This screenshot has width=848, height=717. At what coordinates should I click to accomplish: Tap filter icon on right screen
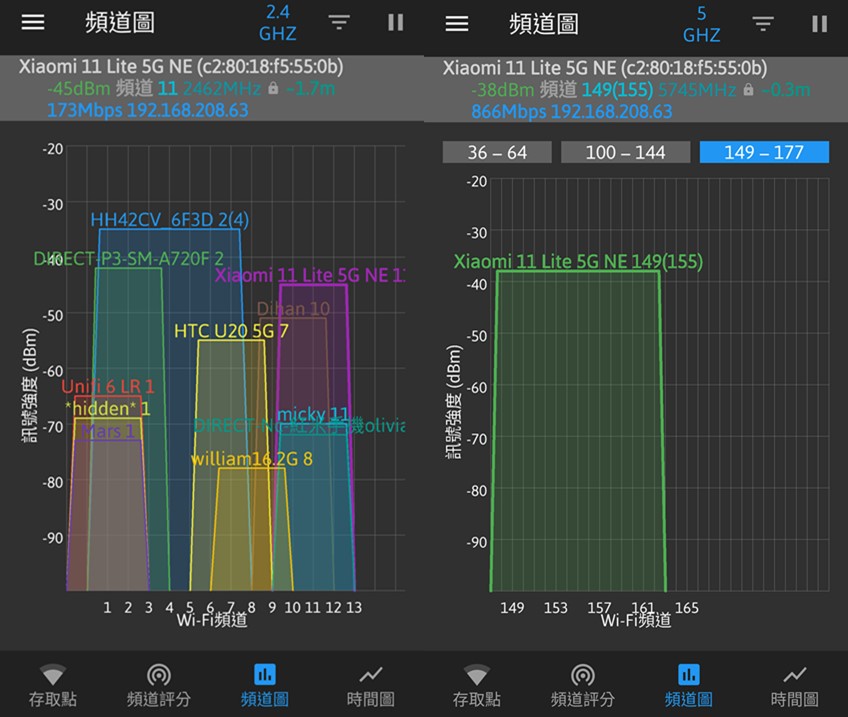coord(763,23)
